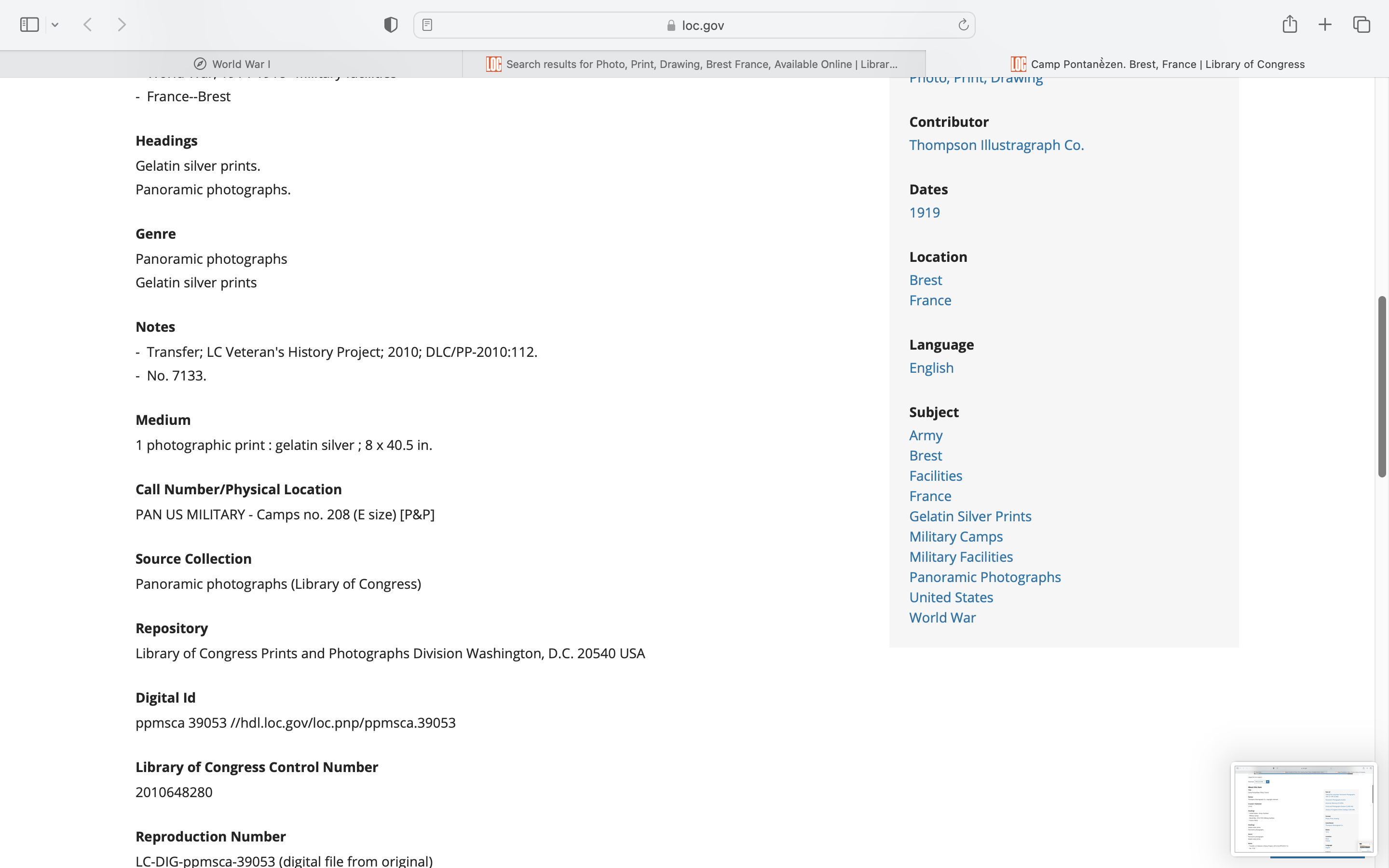Open the privacy shield report icon

pos(391,25)
